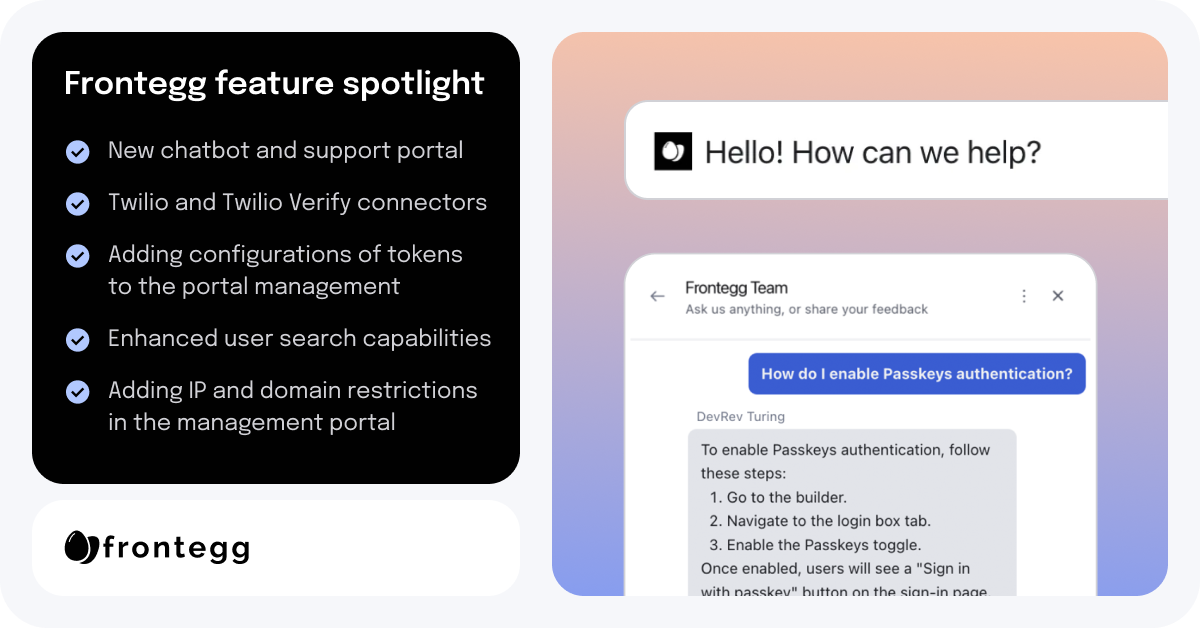Image resolution: width=1200 pixels, height=628 pixels.
Task: Click checkmark beside Adding IP and domain restrictions
Action: [x=77, y=392]
